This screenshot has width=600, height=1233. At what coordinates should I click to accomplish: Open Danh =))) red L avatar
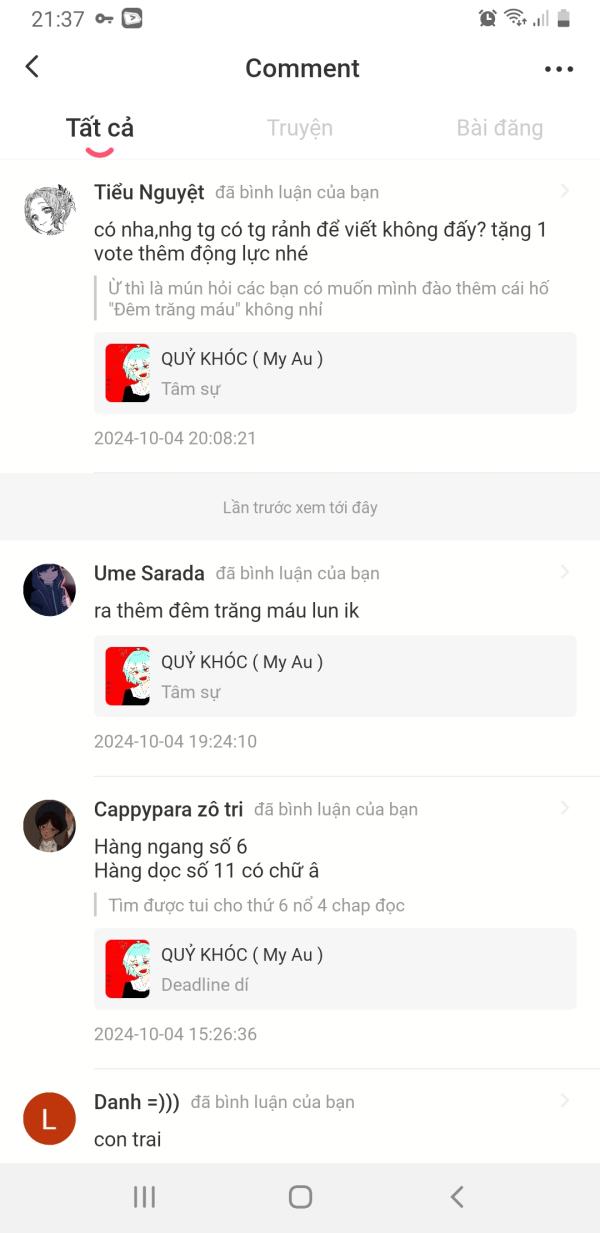click(49, 1119)
